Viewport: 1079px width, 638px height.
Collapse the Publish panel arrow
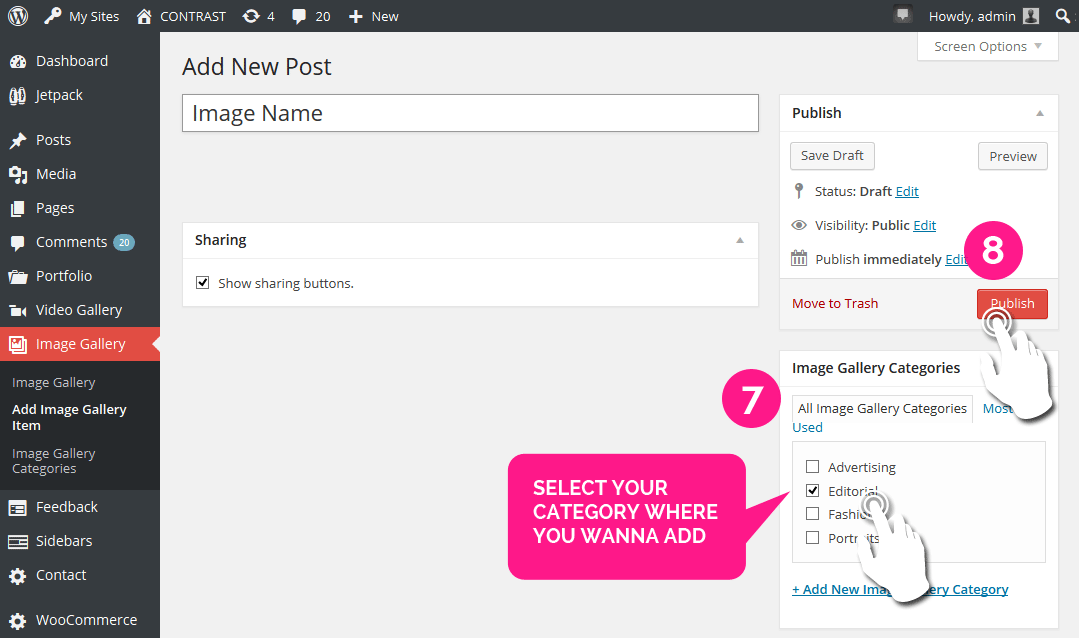point(1040,113)
